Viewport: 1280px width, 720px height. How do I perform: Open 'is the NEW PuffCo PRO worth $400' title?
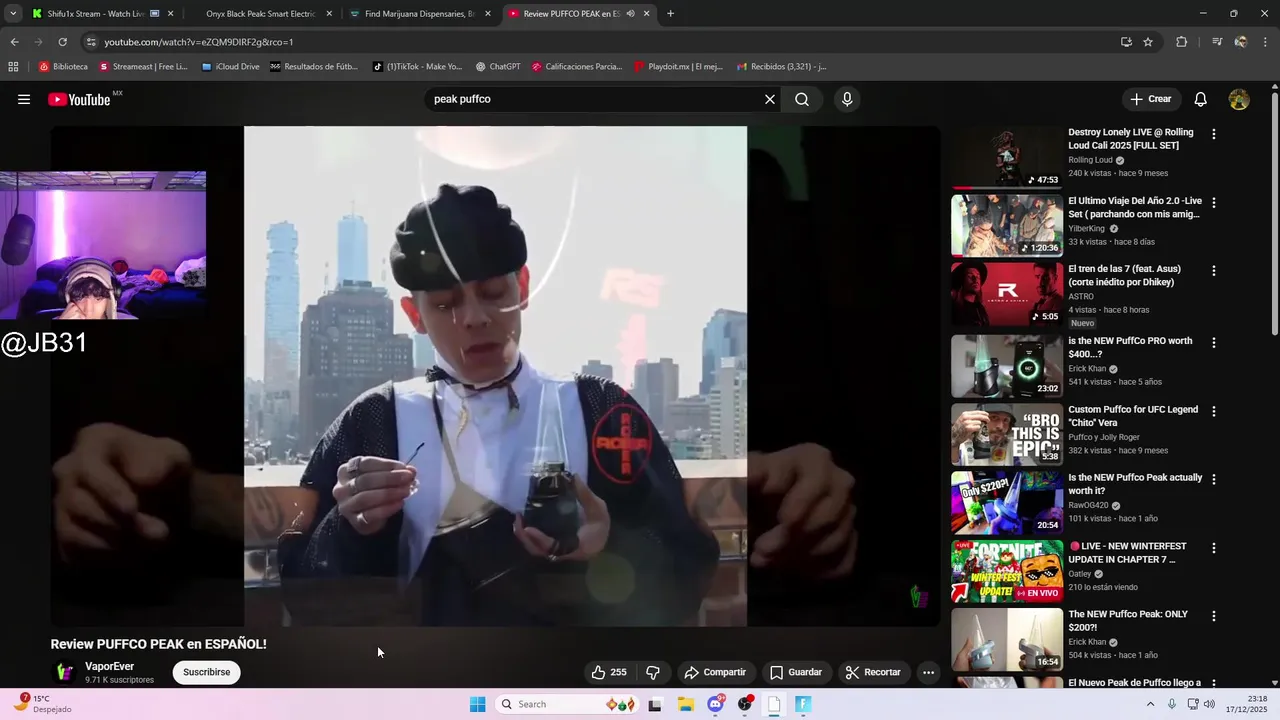click(x=1130, y=348)
